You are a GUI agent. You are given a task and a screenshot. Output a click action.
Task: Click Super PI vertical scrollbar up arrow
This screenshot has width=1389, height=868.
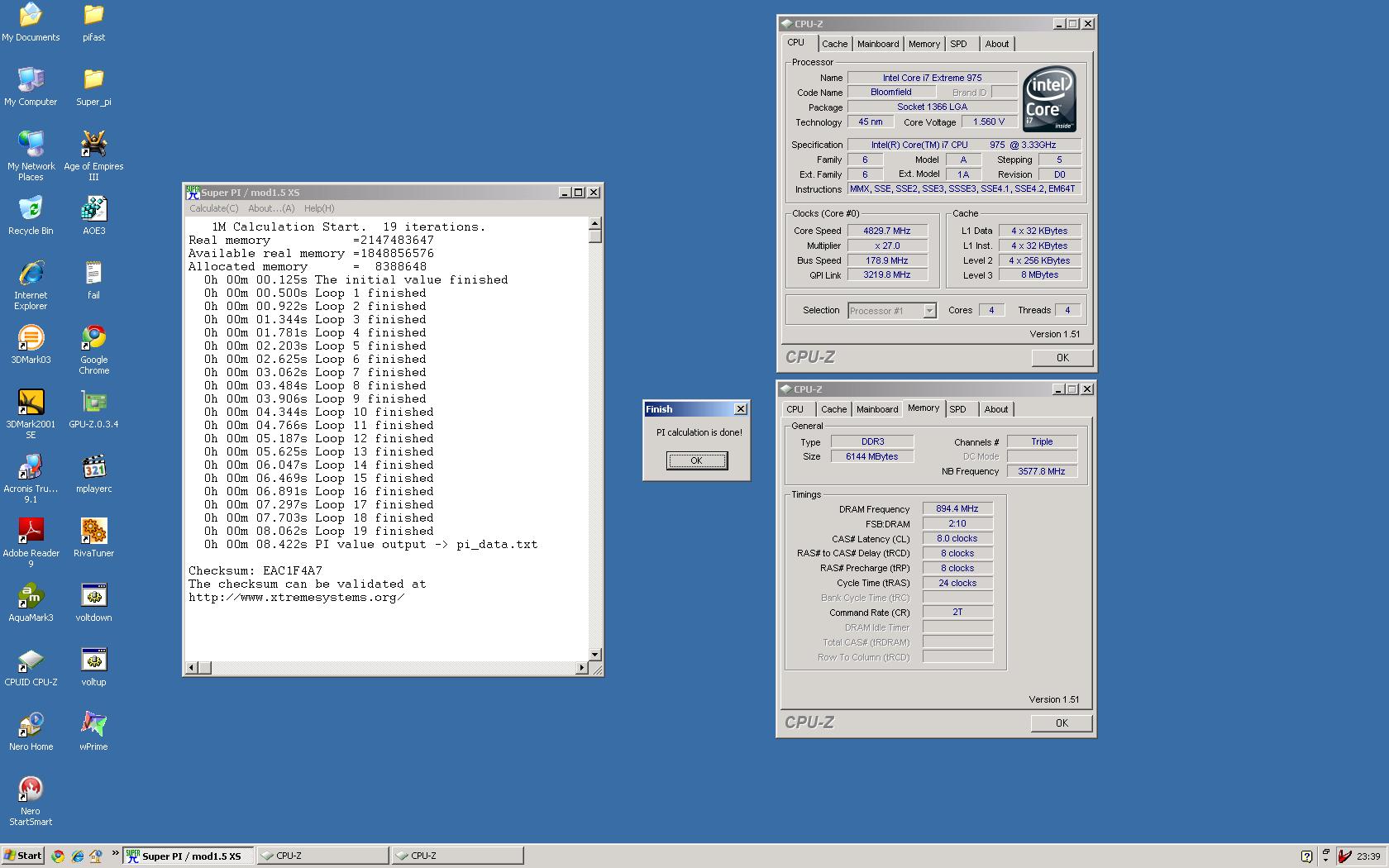coord(594,224)
